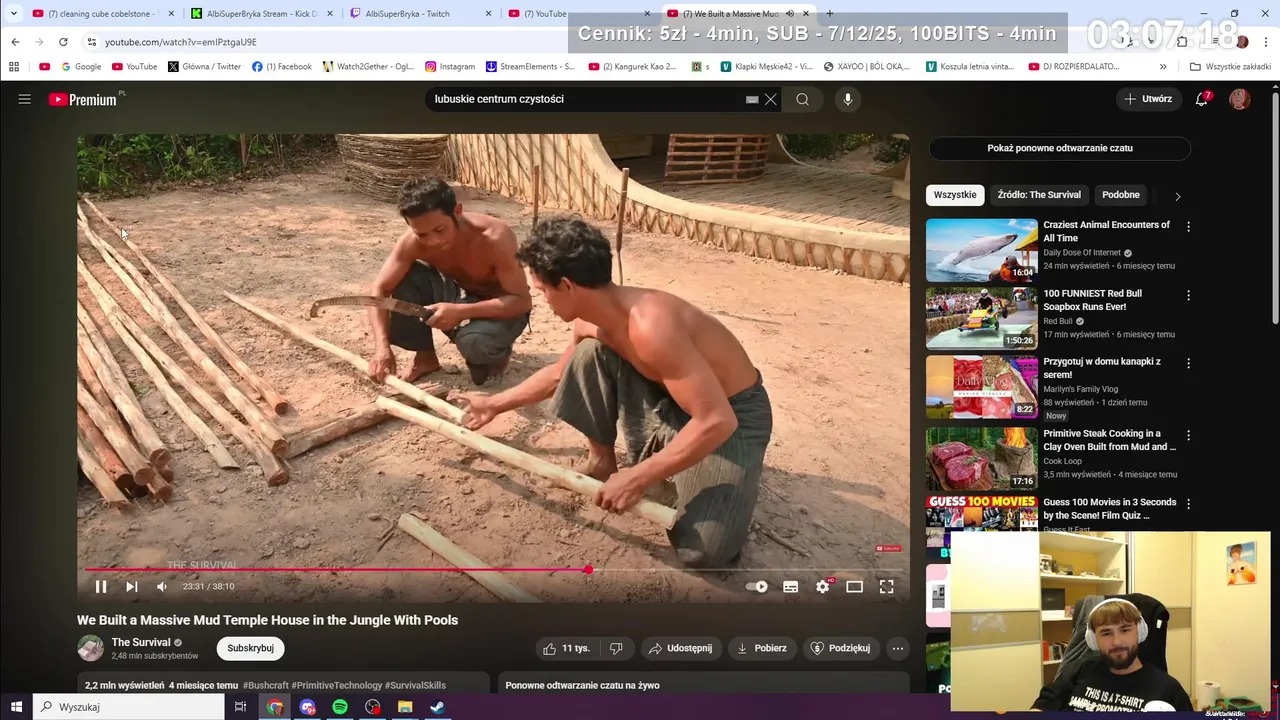1280x720 pixels.
Task: Go to YouTube Premium home logo
Action: [84, 99]
